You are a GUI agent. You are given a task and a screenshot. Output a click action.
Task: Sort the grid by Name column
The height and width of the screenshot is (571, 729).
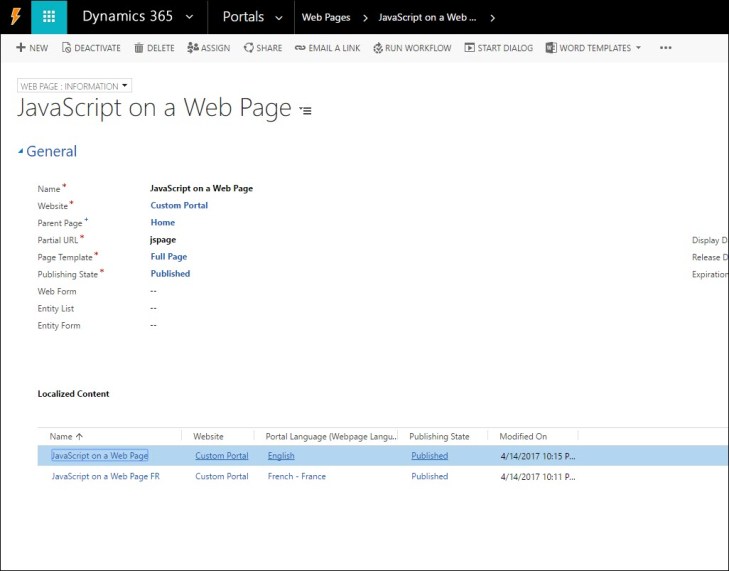(x=67, y=436)
